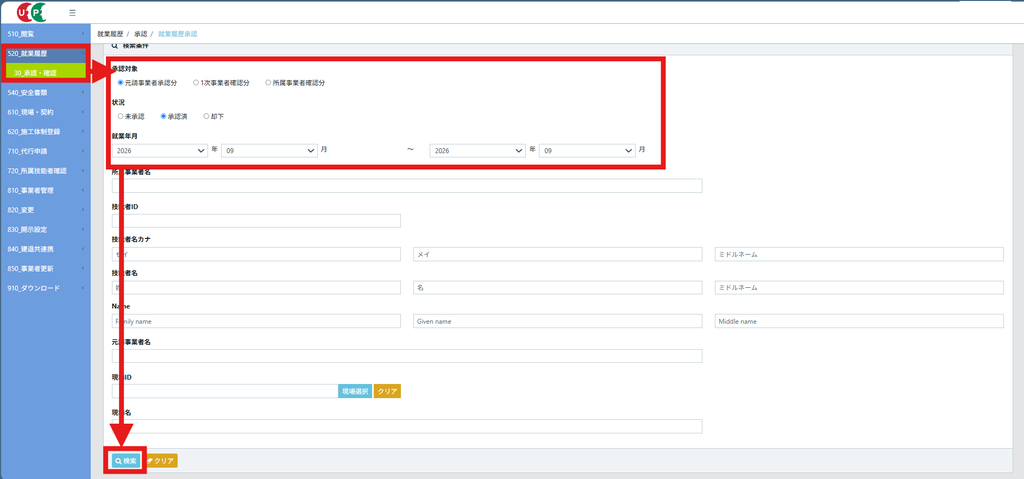
Task: Focus the Family name field
Action: 256,321
